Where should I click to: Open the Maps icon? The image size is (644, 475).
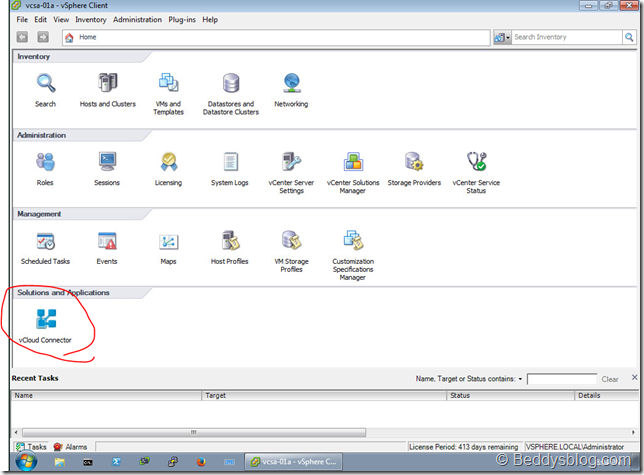[x=168, y=241]
